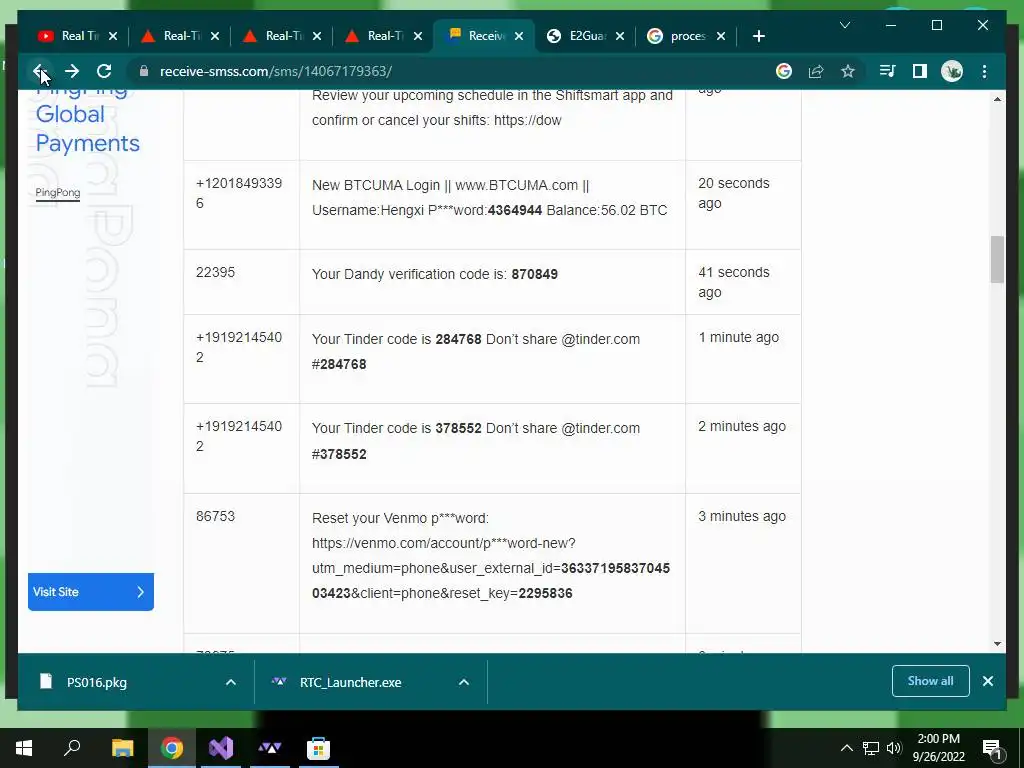Image resolution: width=1024 pixels, height=768 pixels.
Task: Click Tinder code 378552 message
Action: [476, 441]
